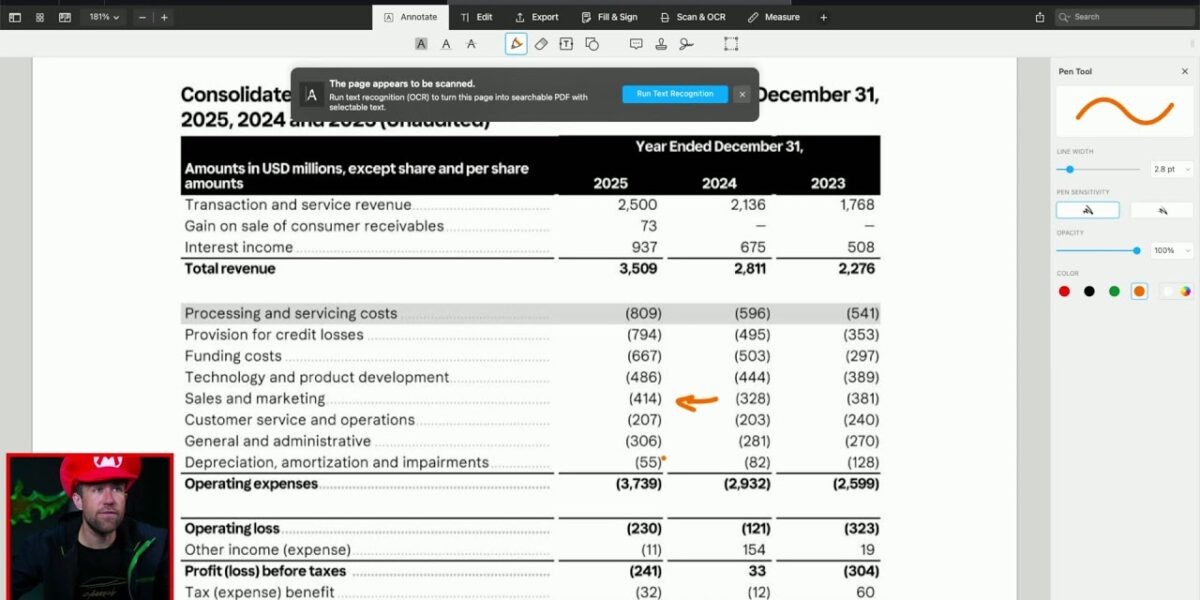This screenshot has height=600, width=1200.
Task: Pick the Shapes tool
Action: (592, 44)
